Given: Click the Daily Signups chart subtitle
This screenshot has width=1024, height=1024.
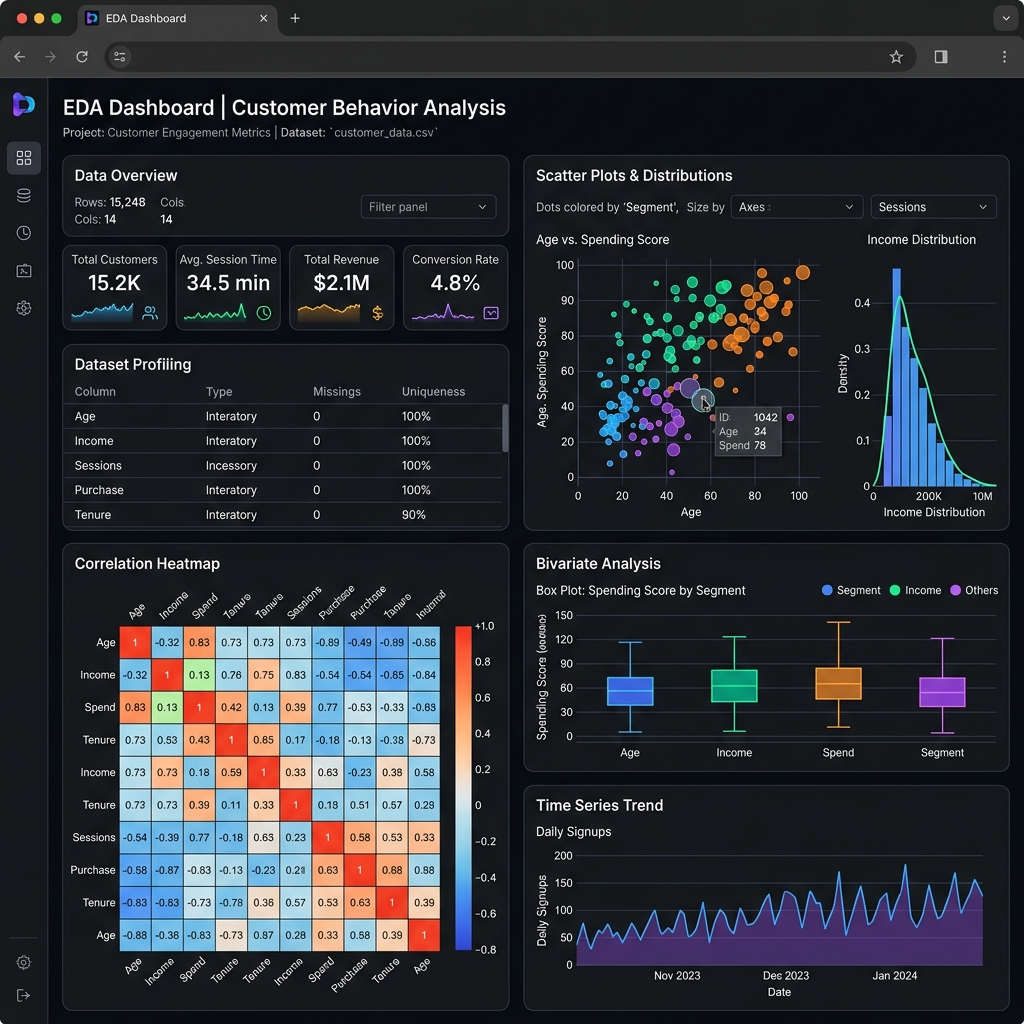Looking at the screenshot, I should coord(573,832).
